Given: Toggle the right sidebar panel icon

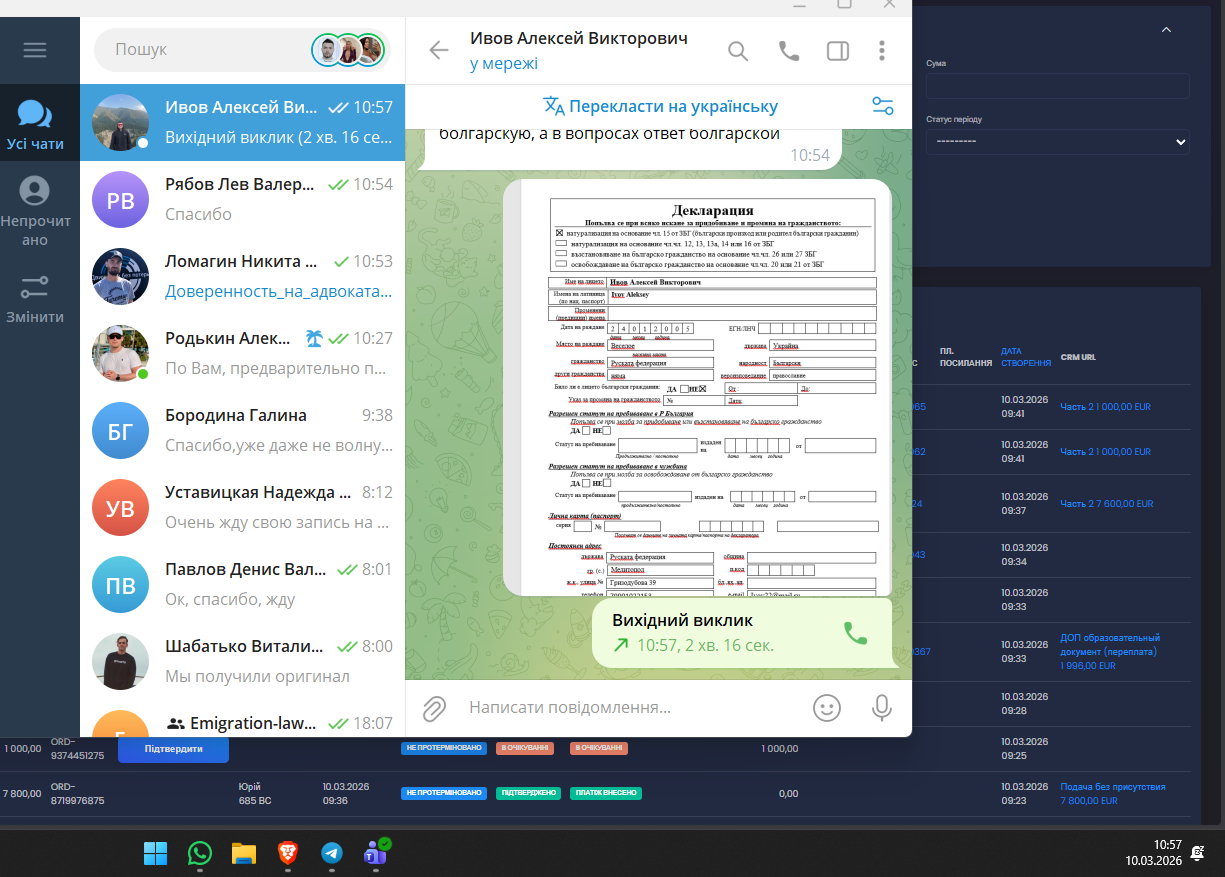Looking at the screenshot, I should [x=838, y=51].
